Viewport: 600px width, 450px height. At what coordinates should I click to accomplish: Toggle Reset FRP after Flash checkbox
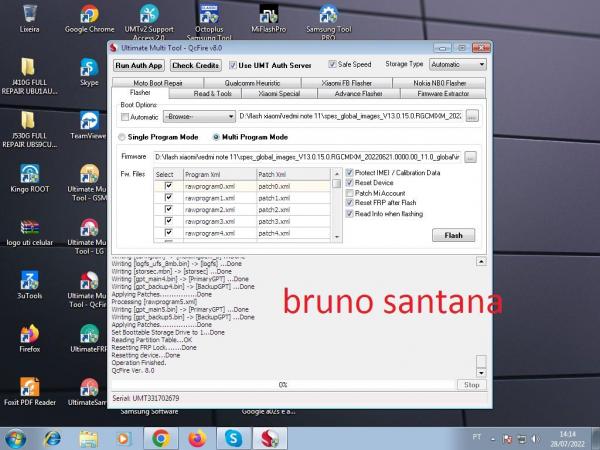[x=349, y=202]
